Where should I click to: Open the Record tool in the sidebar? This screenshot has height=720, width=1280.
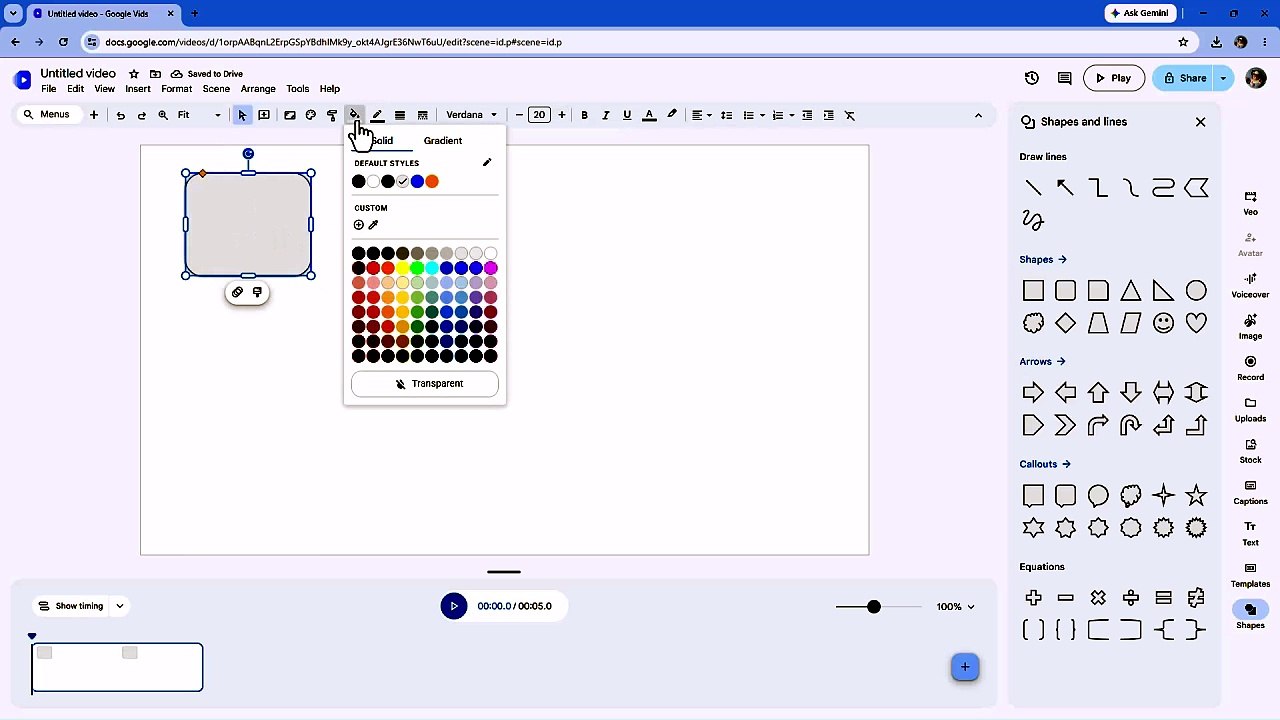point(1250,367)
